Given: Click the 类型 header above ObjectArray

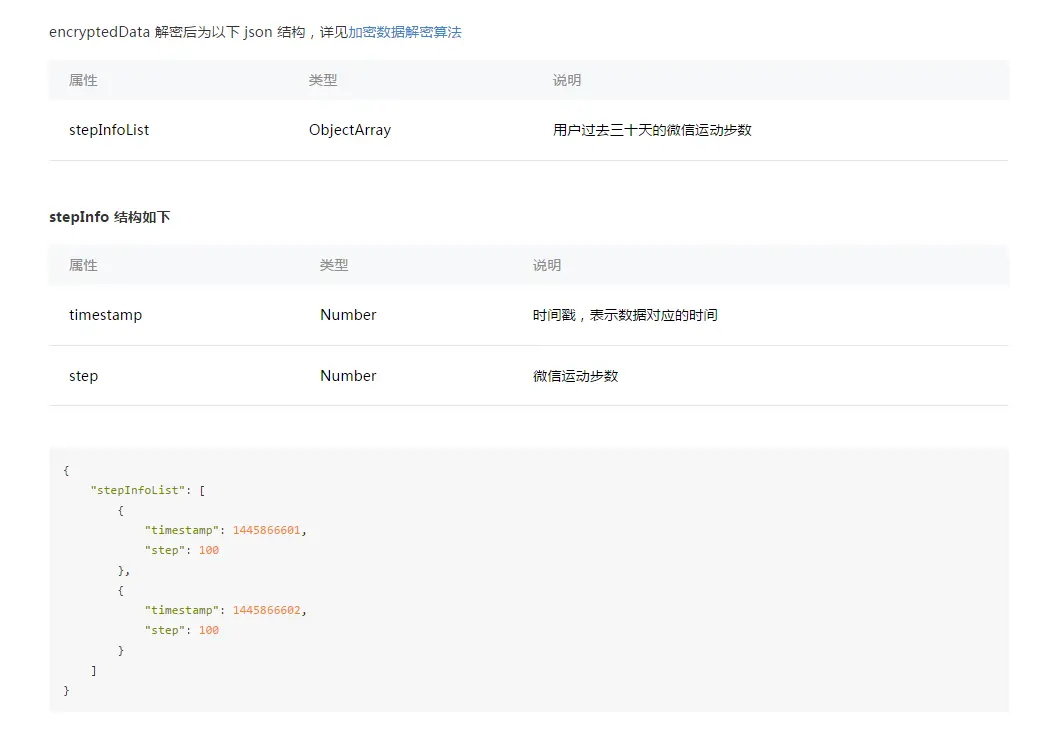Looking at the screenshot, I should click(x=323, y=80).
